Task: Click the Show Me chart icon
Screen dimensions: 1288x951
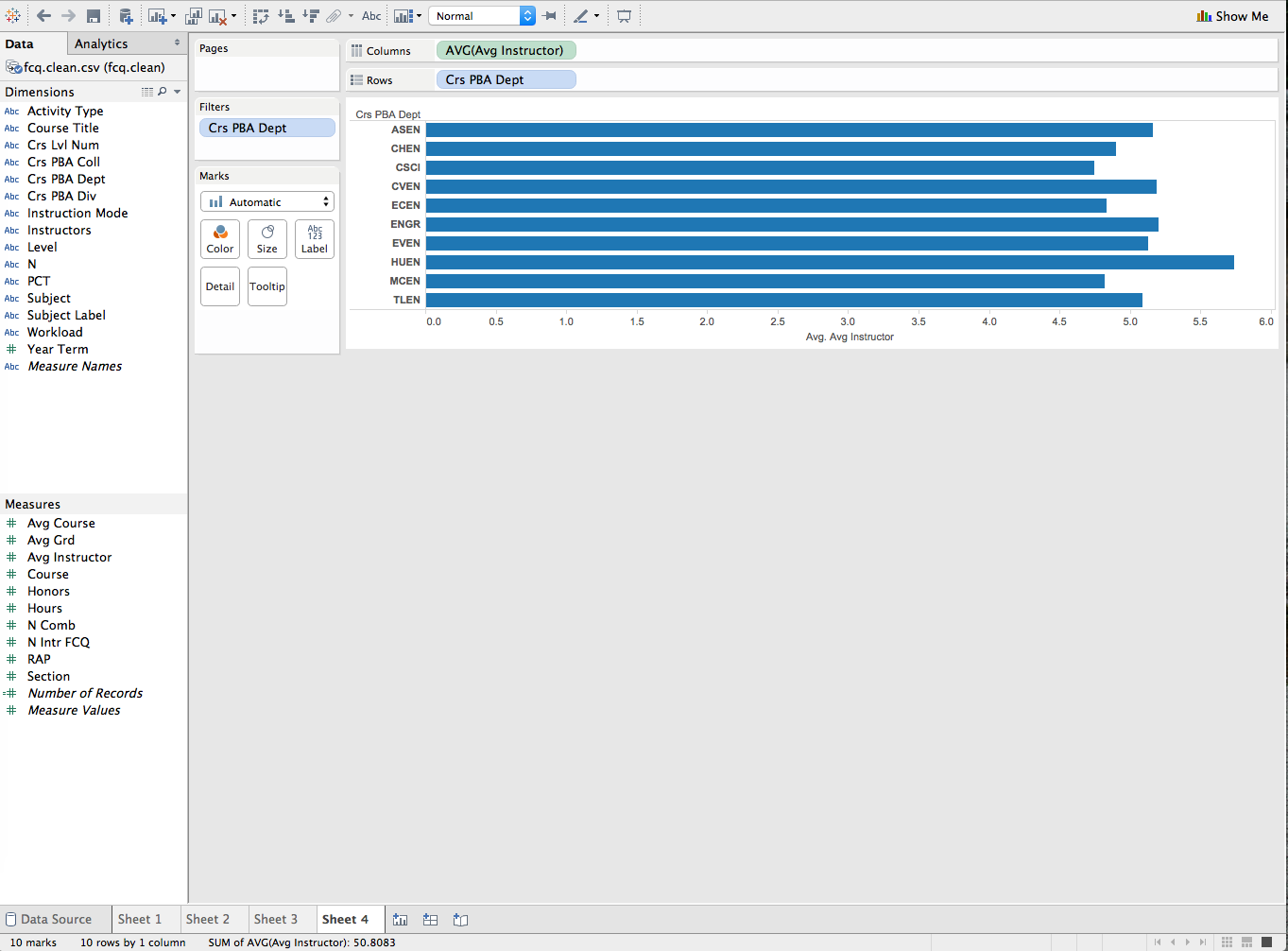Action: (x=1204, y=16)
